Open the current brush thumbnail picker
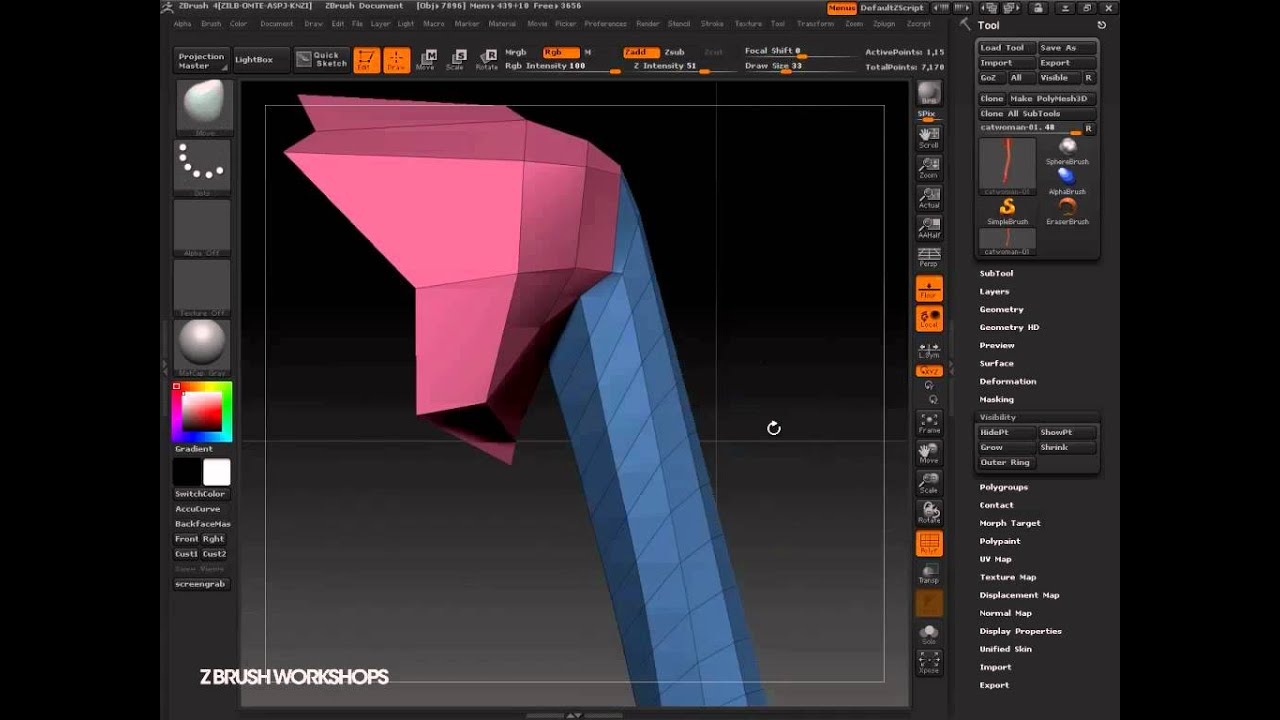The width and height of the screenshot is (1280, 720). pyautogui.click(x=204, y=108)
